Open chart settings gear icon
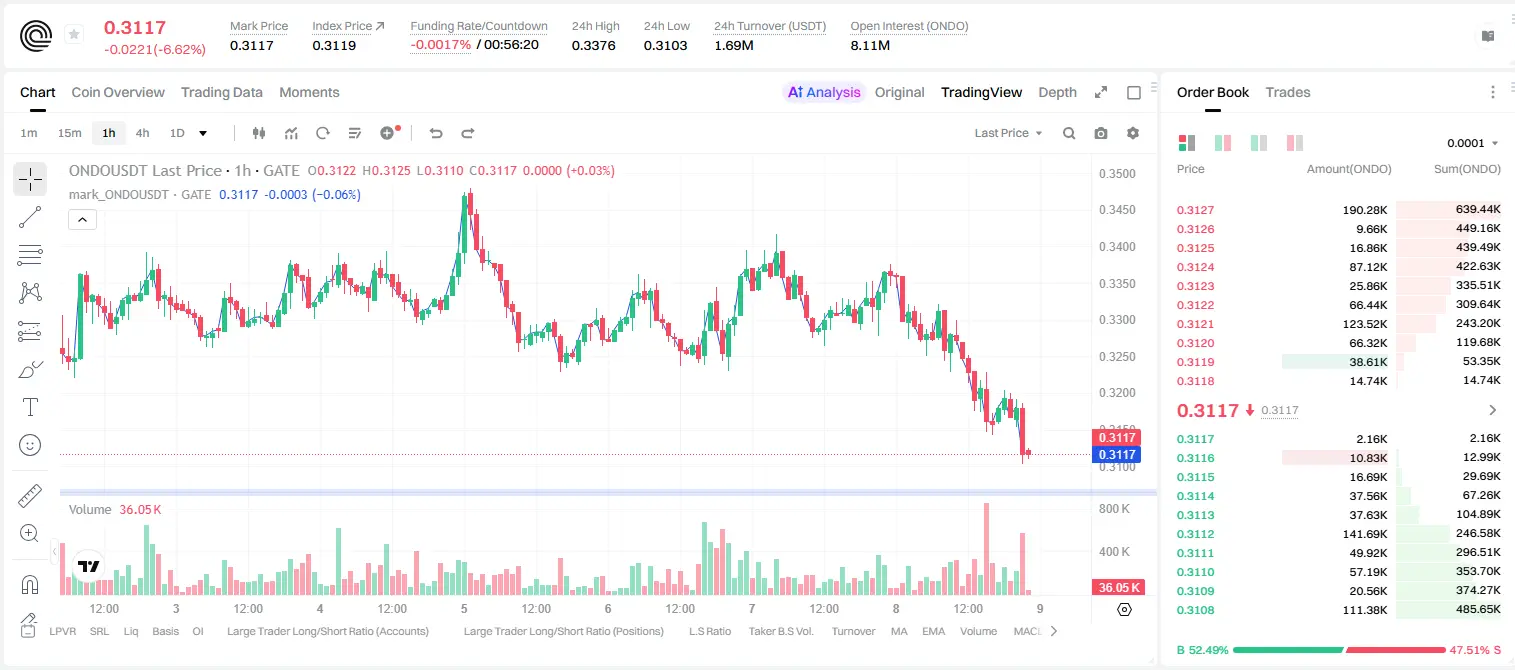 (1133, 133)
